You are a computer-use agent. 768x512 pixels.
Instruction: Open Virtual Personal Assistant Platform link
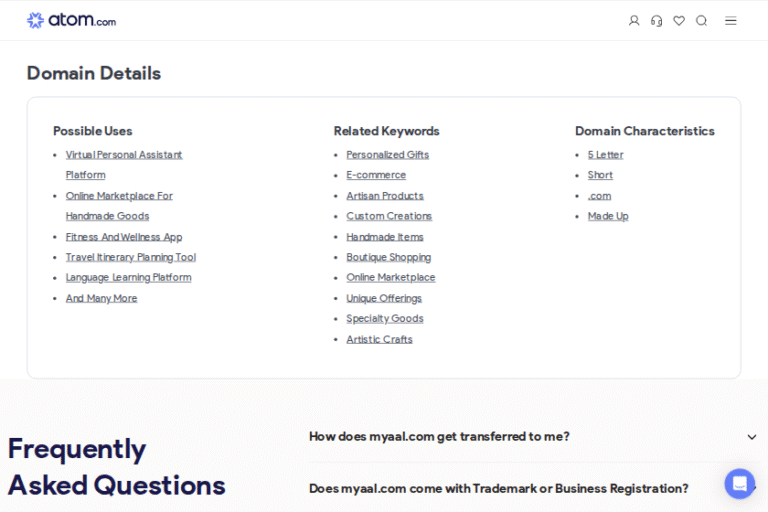coord(124,155)
